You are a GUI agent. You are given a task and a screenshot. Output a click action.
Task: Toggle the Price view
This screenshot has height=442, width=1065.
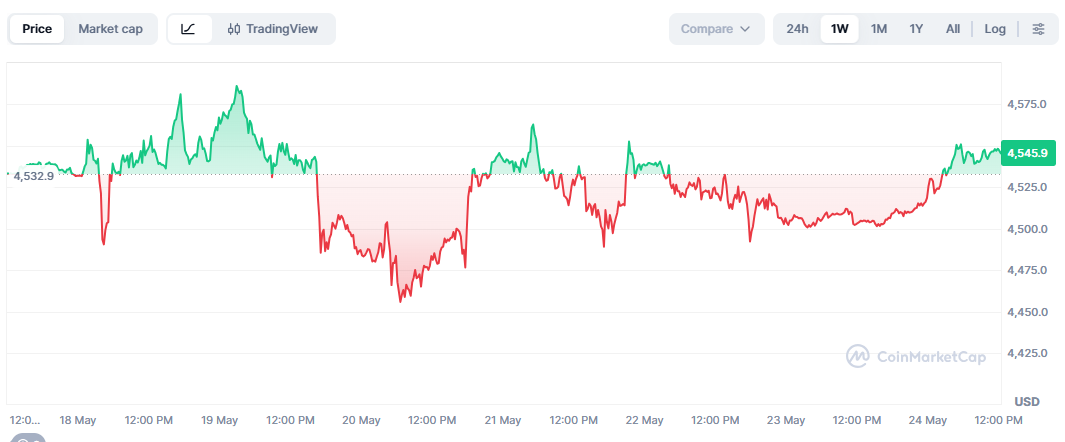tap(37, 29)
